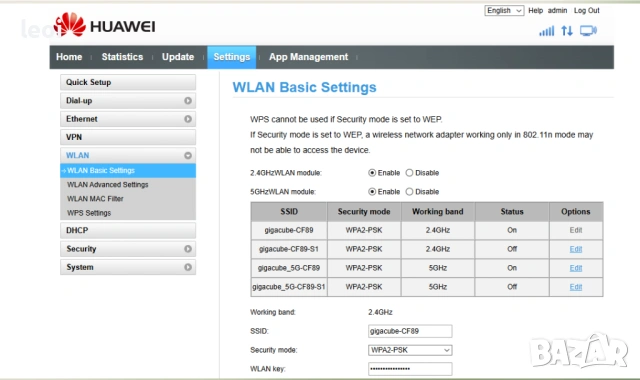Open WPS Settings

click(89, 213)
